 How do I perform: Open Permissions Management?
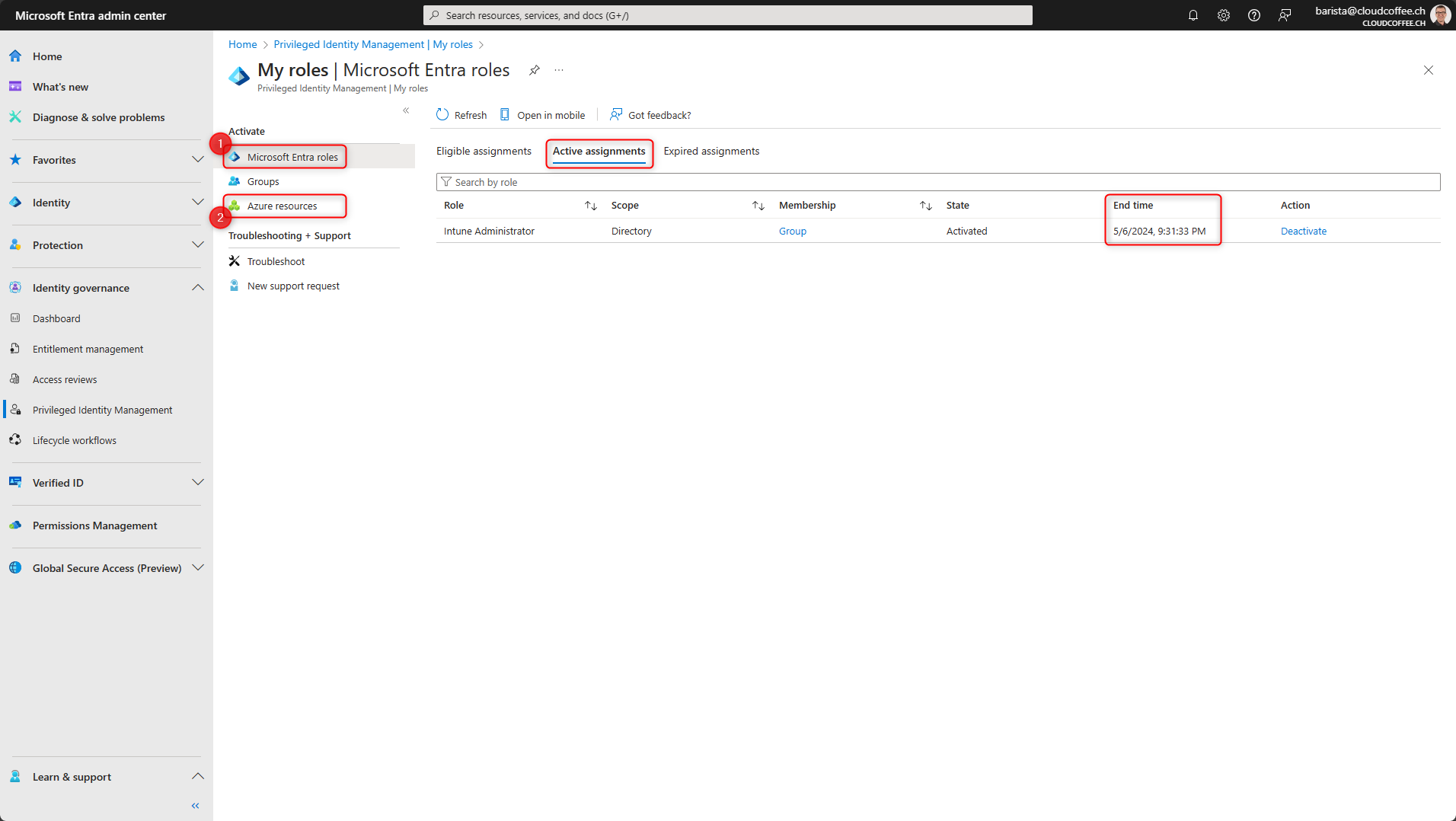pyautogui.click(x=94, y=526)
